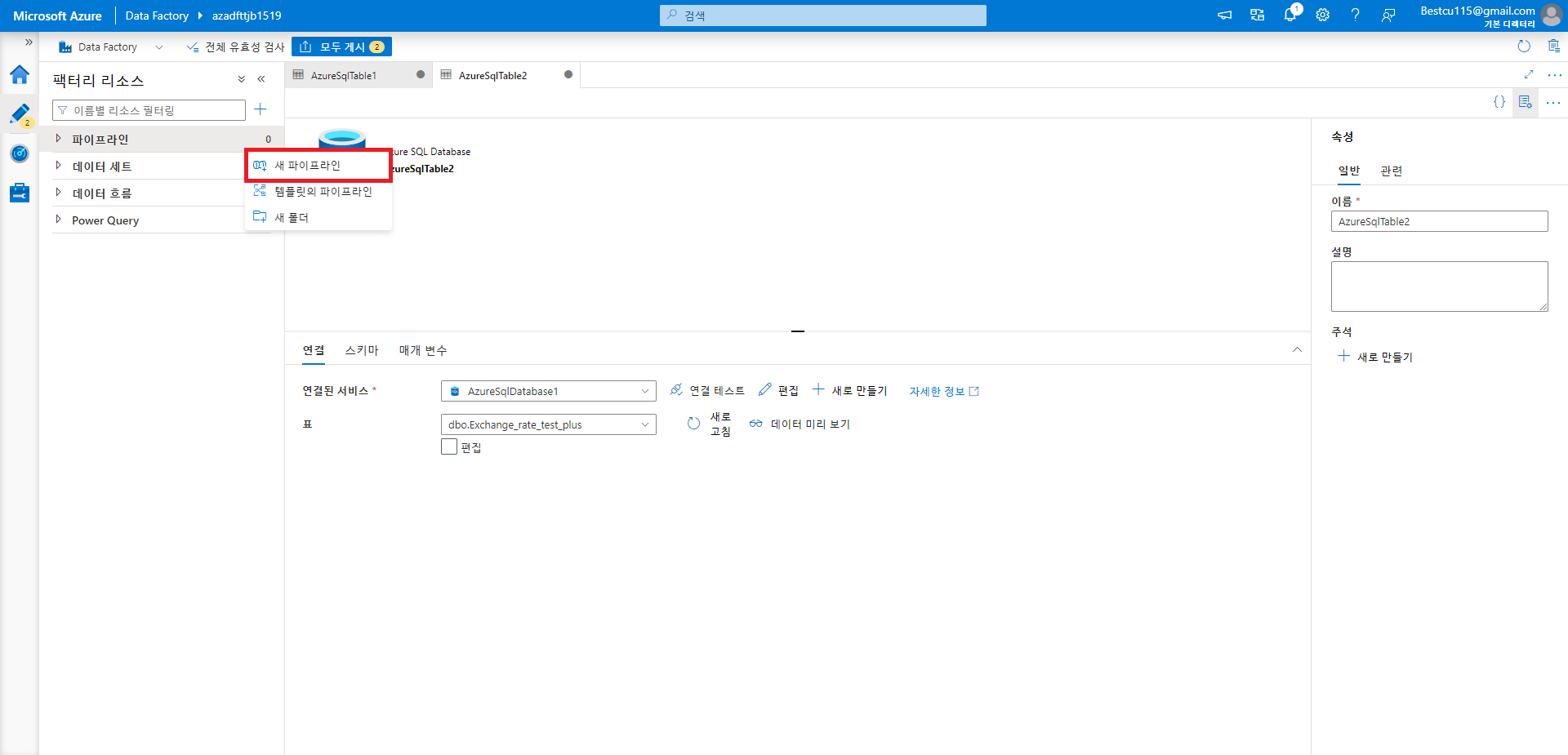Open the code view braces icon
The height and width of the screenshot is (755, 1568).
pyautogui.click(x=1499, y=102)
